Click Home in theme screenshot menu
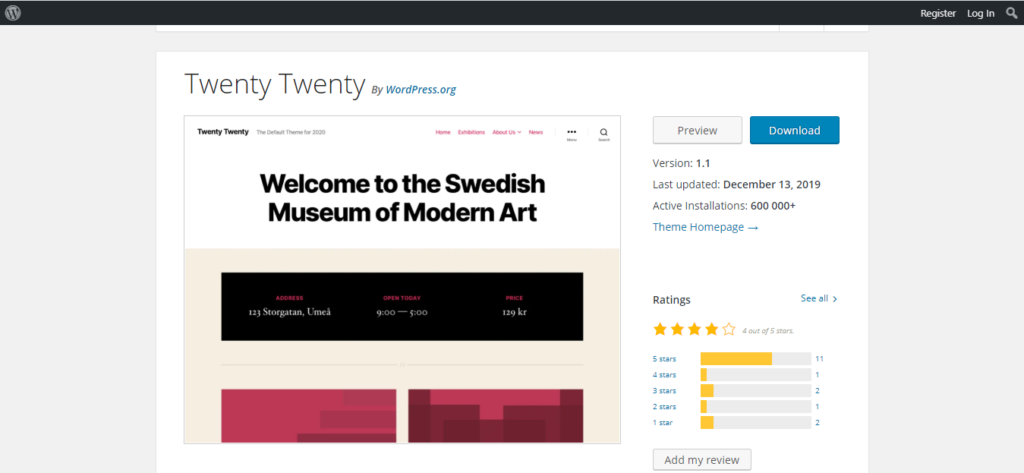Image resolution: width=1024 pixels, height=473 pixels. (x=443, y=132)
